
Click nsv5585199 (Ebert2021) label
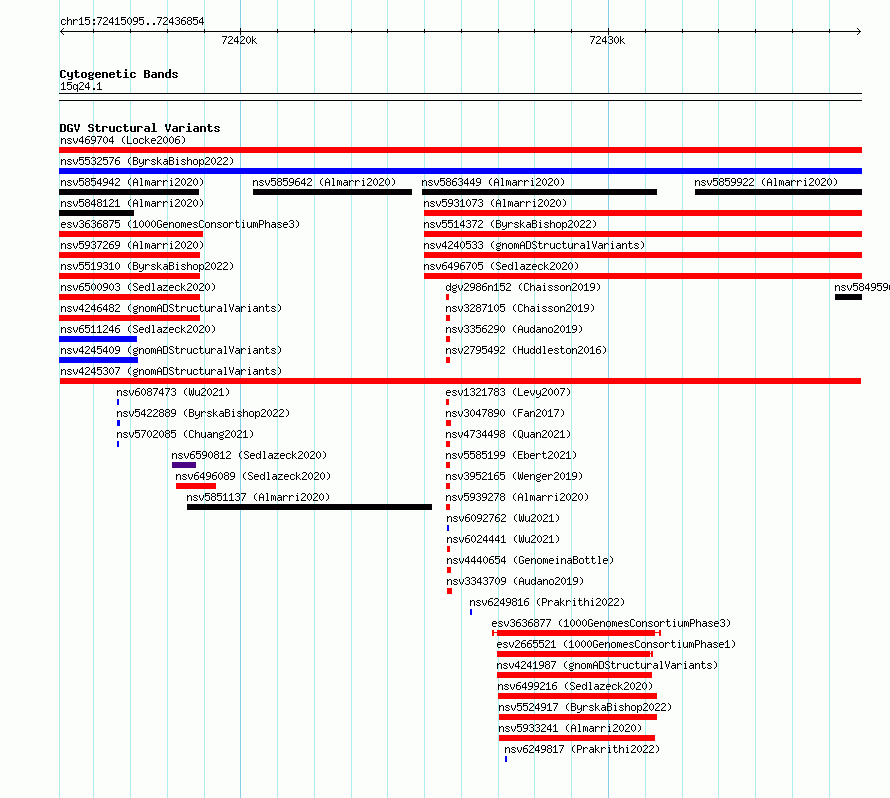(511, 455)
